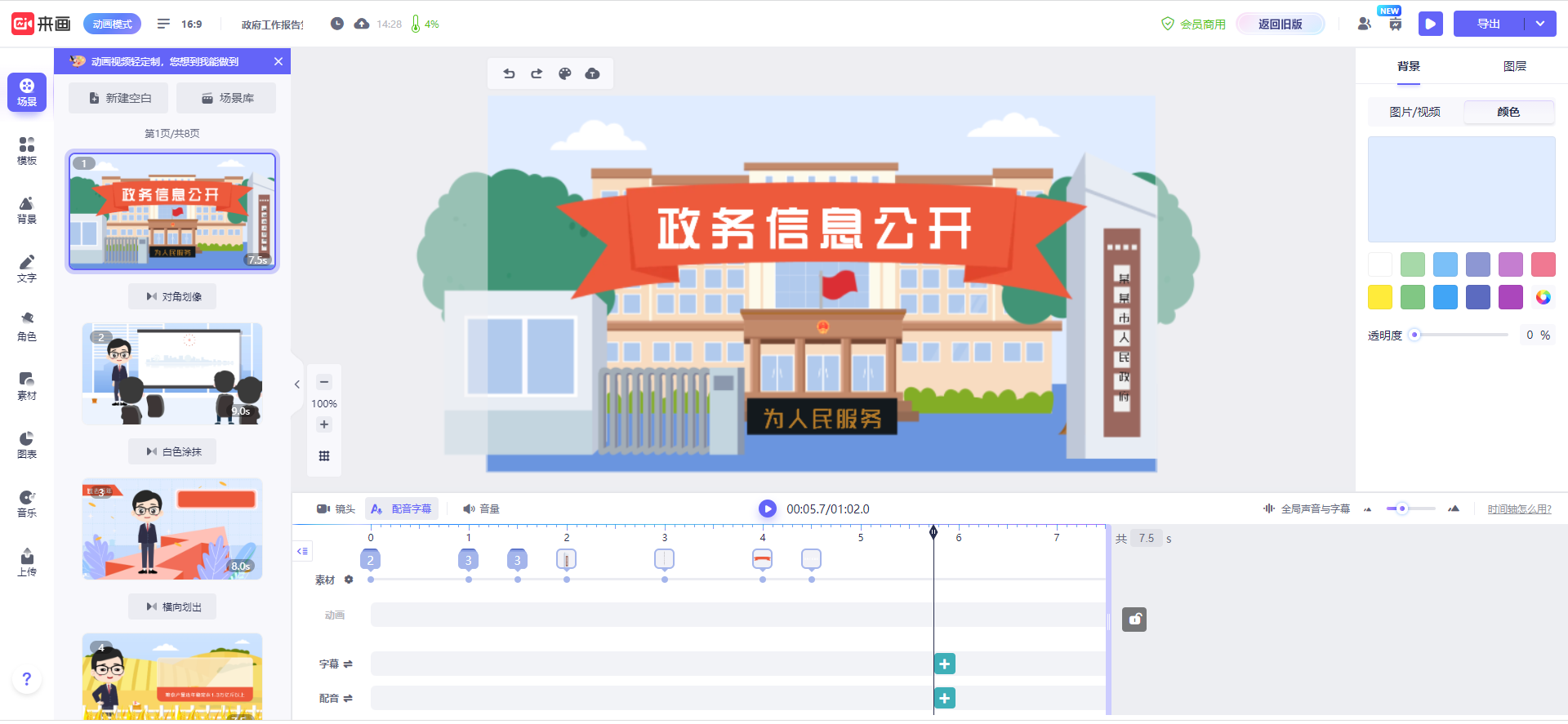Open the 对角划像 transition selector
This screenshot has width=1568, height=724.
(172, 296)
